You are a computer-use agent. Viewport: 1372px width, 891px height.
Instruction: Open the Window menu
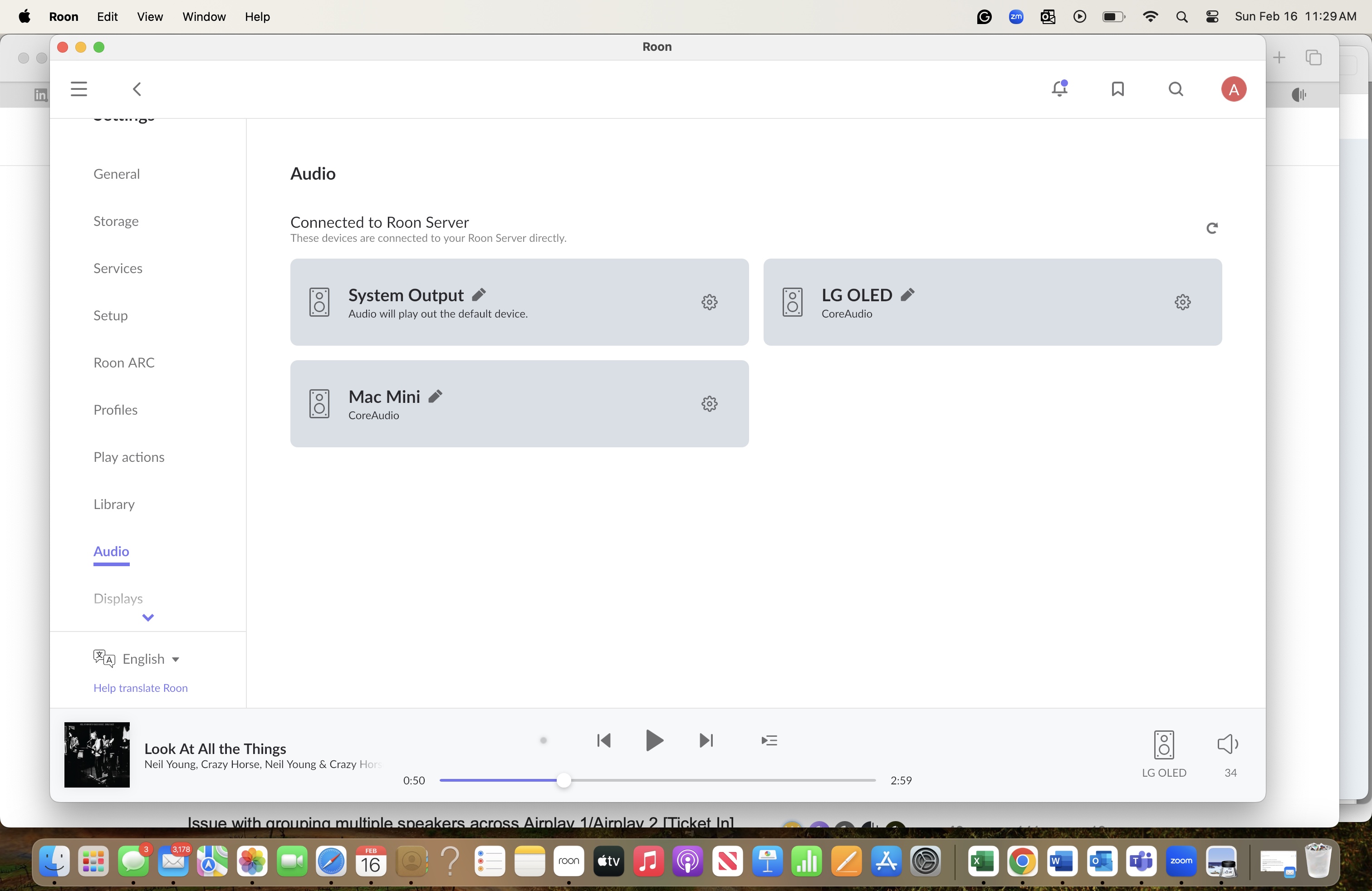coord(204,17)
